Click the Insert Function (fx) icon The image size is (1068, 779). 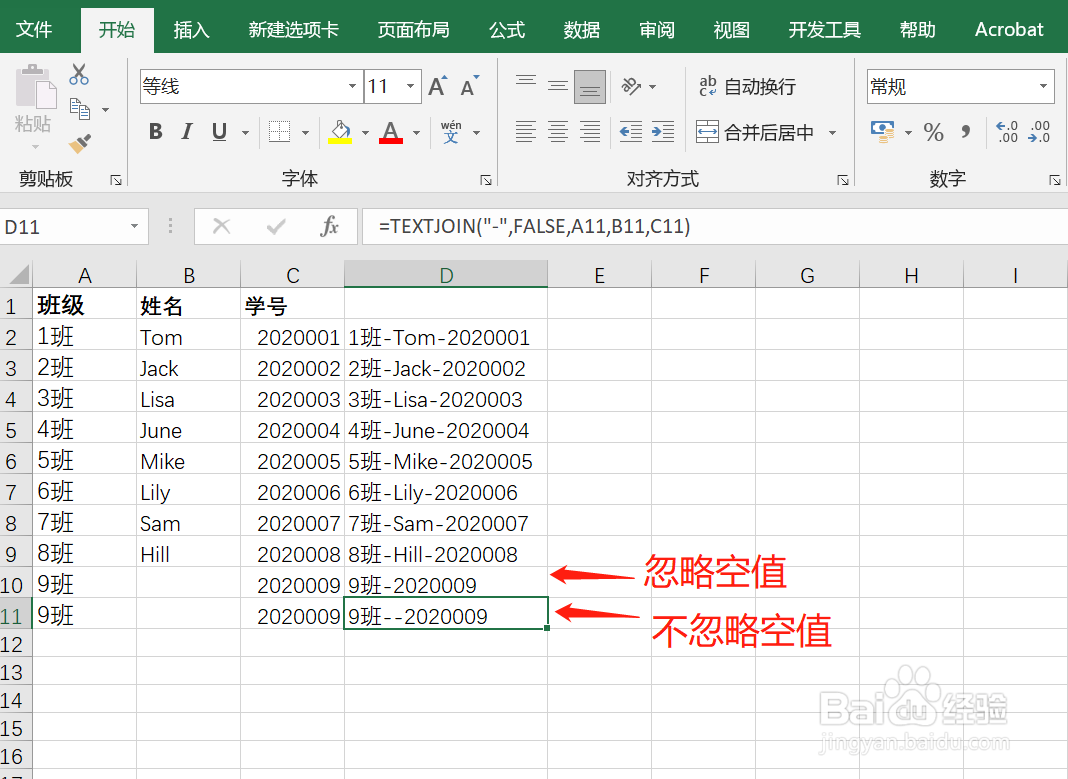(330, 226)
